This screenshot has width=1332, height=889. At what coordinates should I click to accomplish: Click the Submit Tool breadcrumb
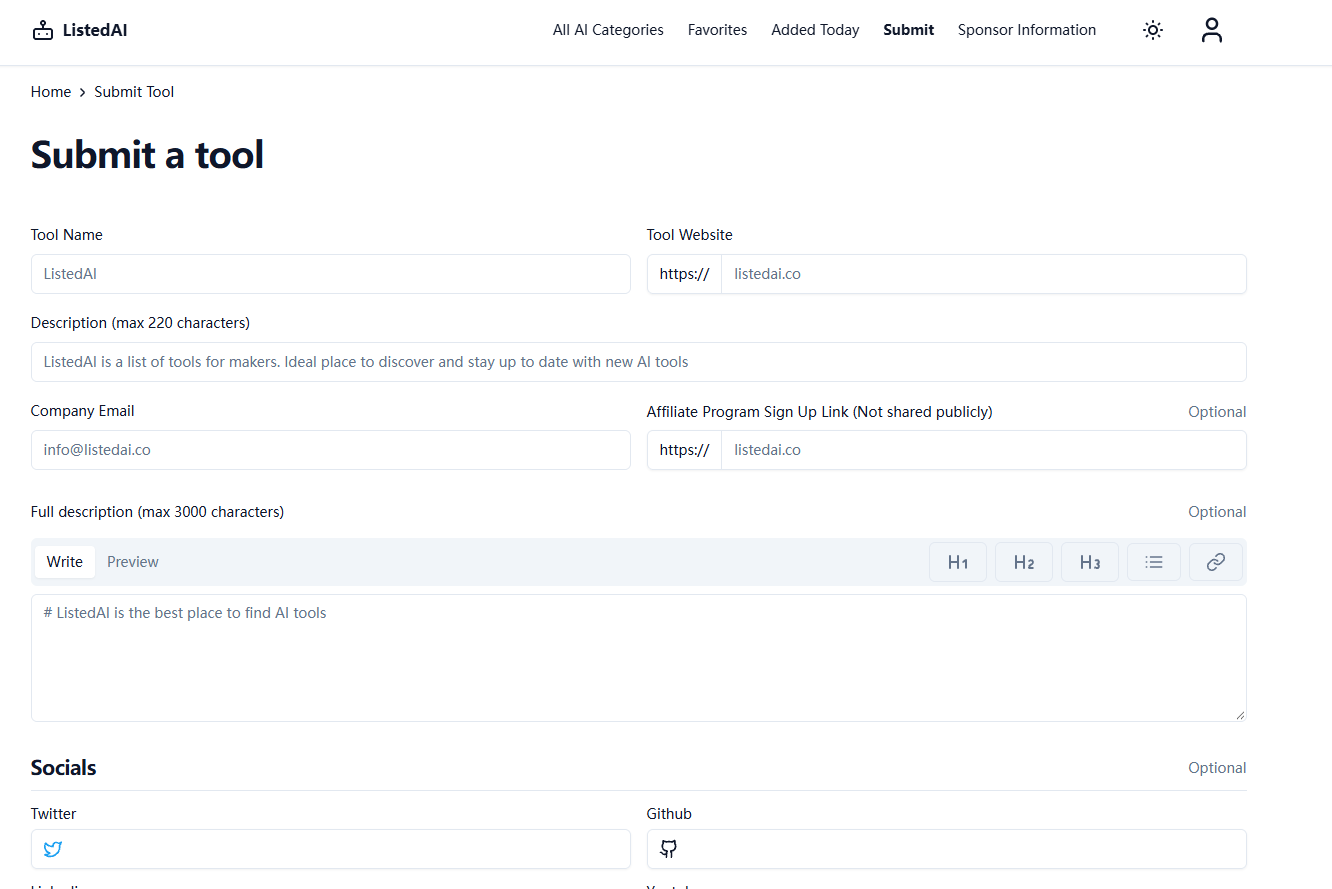coord(134,92)
